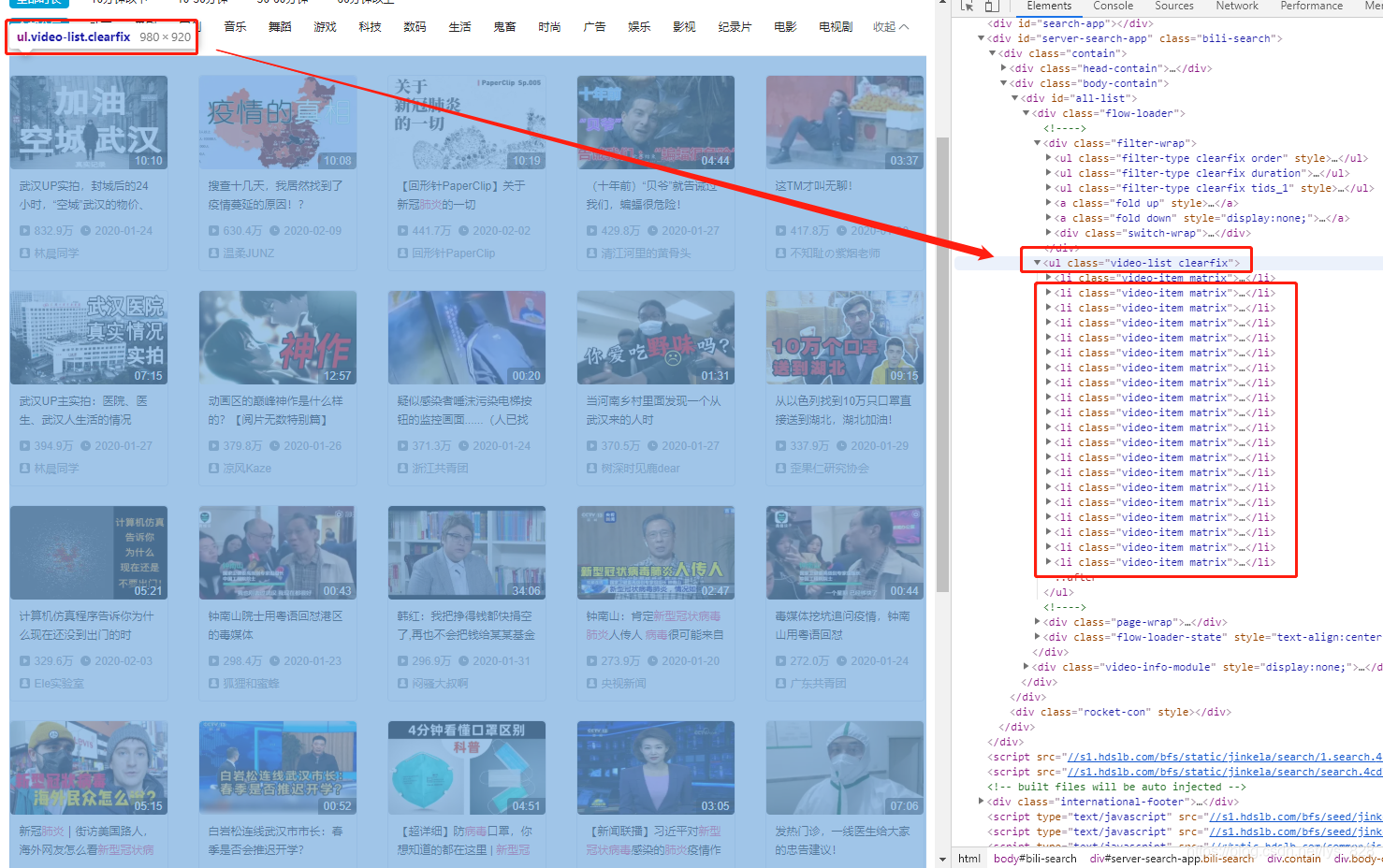The image size is (1383, 868).
Task: Click the play count icon beside 298.4万
Action: (213, 661)
